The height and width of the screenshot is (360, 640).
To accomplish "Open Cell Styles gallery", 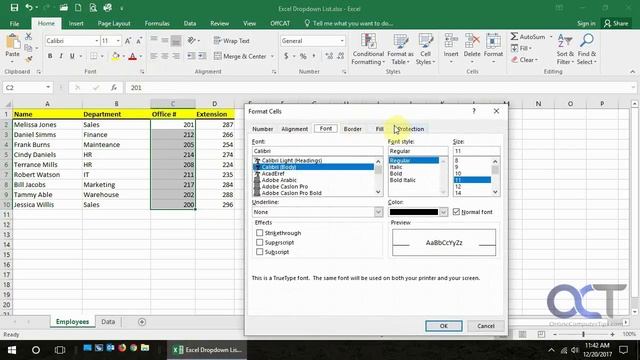I will click(425, 49).
